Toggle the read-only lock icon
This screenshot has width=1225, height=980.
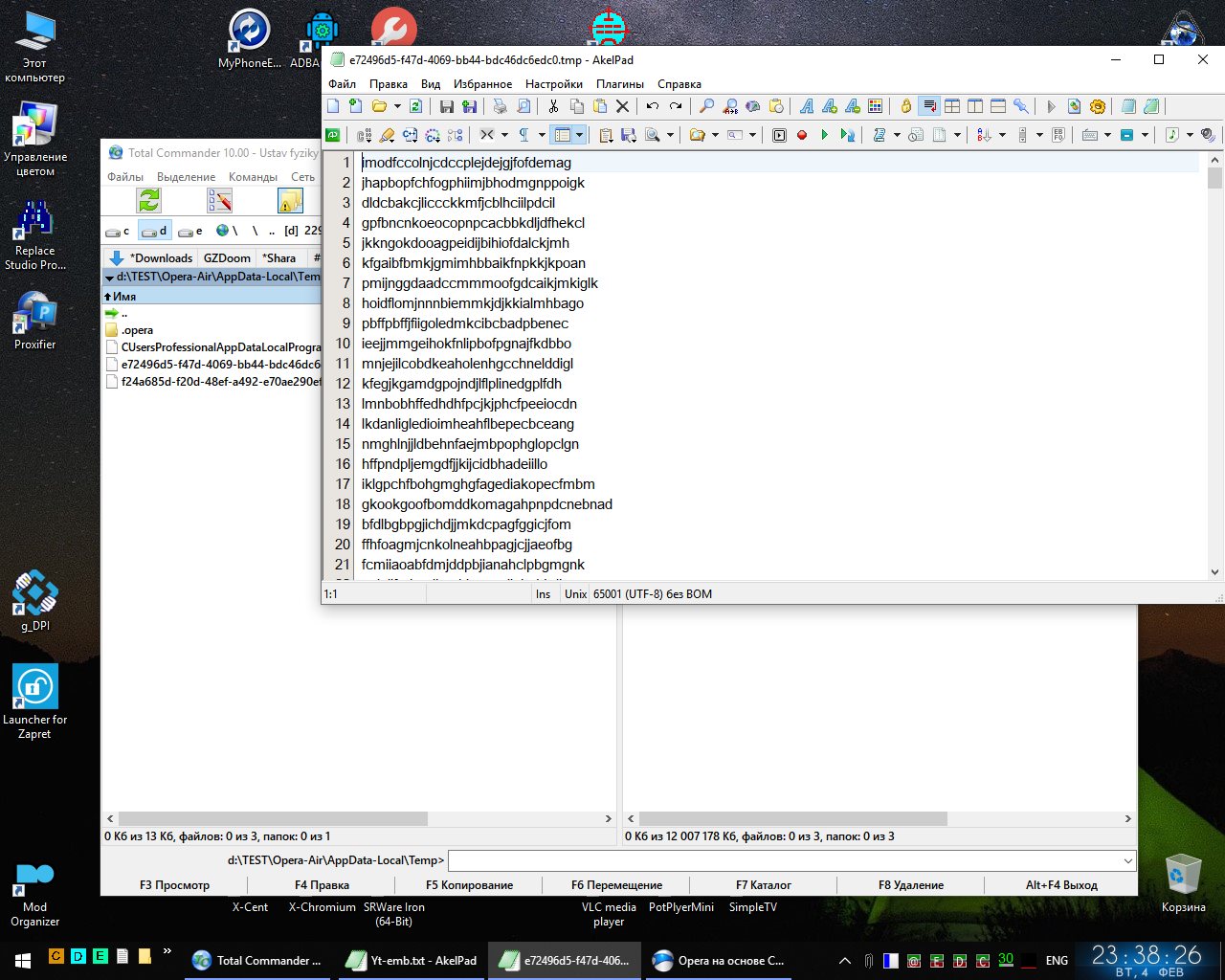pos(905,106)
